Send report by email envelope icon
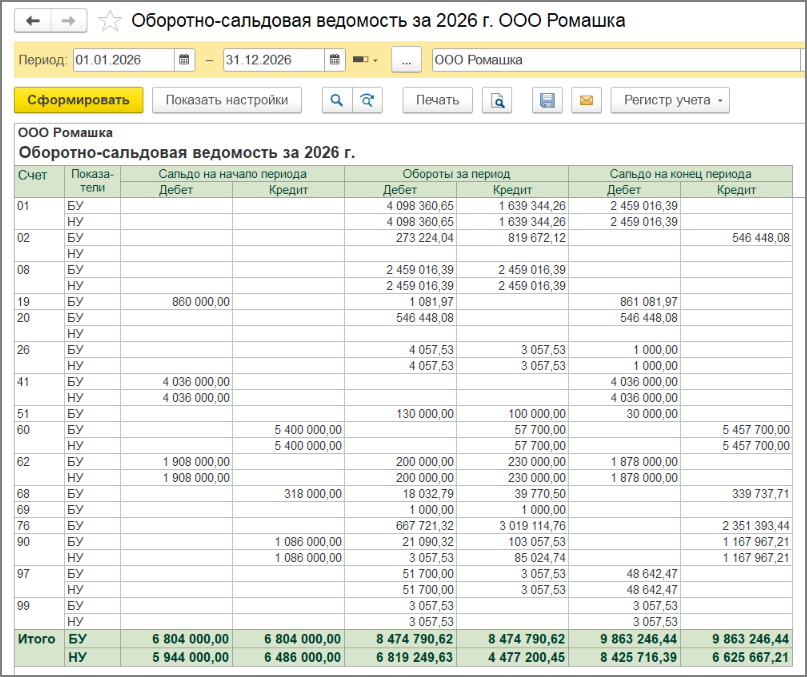The width and height of the screenshot is (807, 677). tap(586, 100)
